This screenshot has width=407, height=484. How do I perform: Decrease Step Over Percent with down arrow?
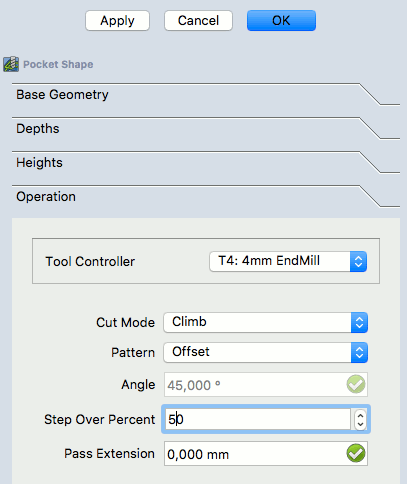click(360, 425)
